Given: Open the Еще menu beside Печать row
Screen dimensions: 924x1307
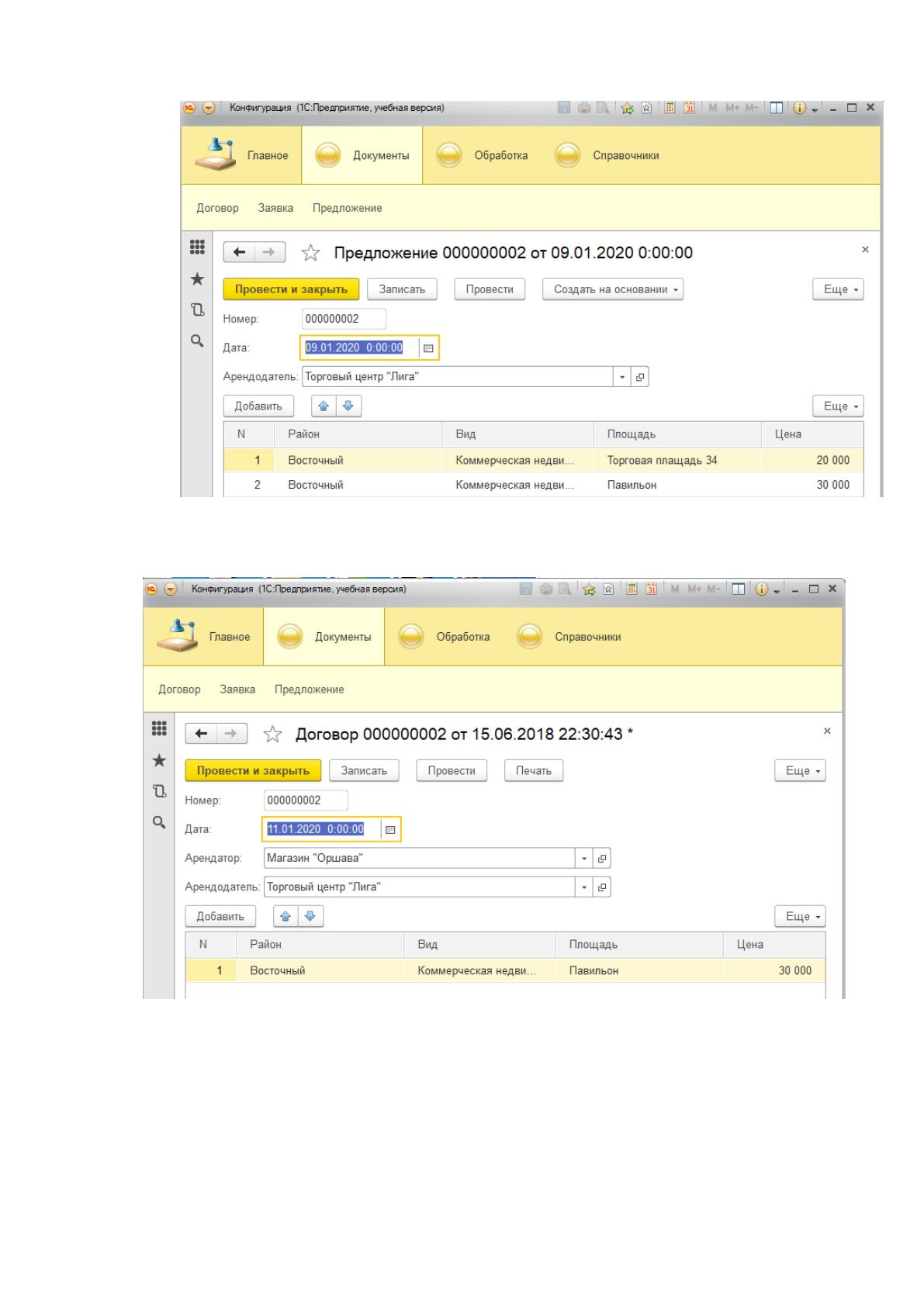Looking at the screenshot, I should pyautogui.click(x=800, y=771).
